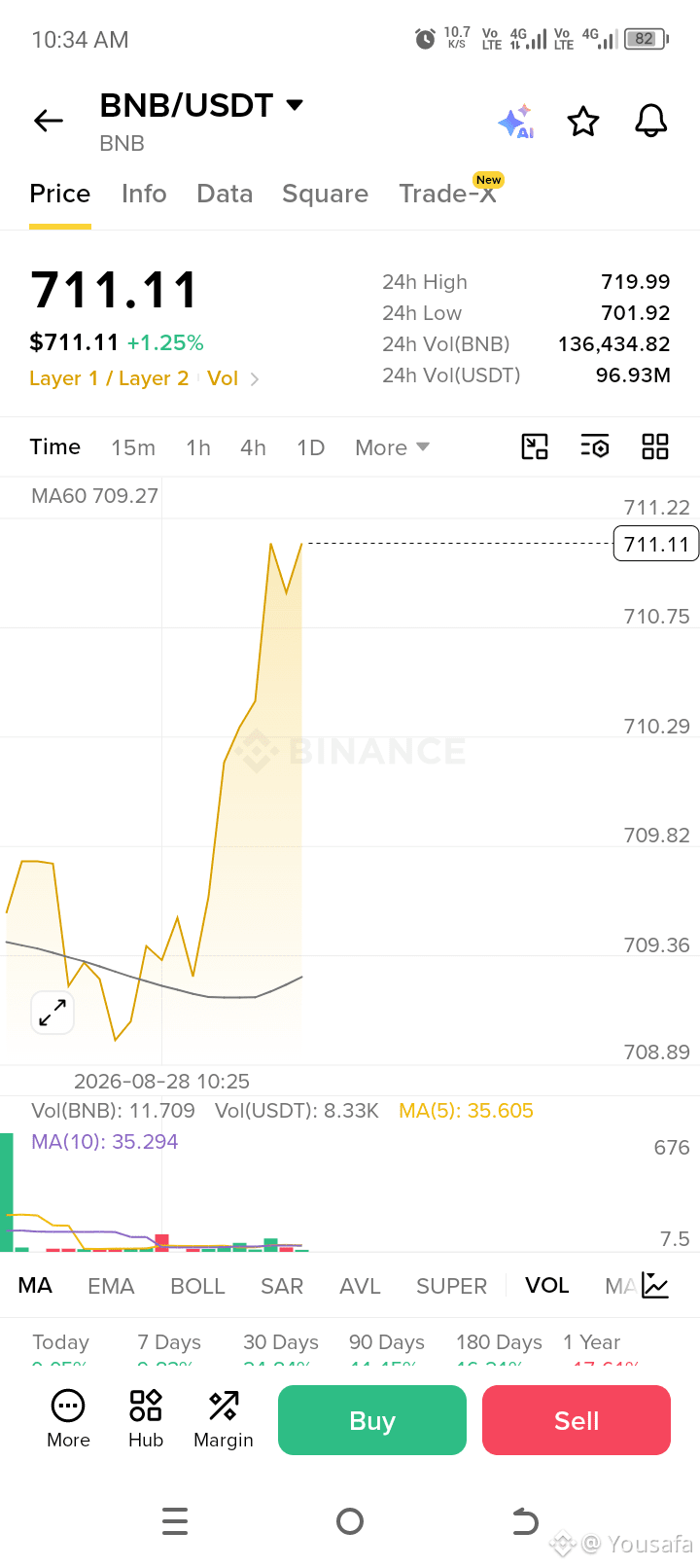Expand the More timeframes dropdown
Viewport: 700px width, 1568px height.
pyautogui.click(x=392, y=447)
